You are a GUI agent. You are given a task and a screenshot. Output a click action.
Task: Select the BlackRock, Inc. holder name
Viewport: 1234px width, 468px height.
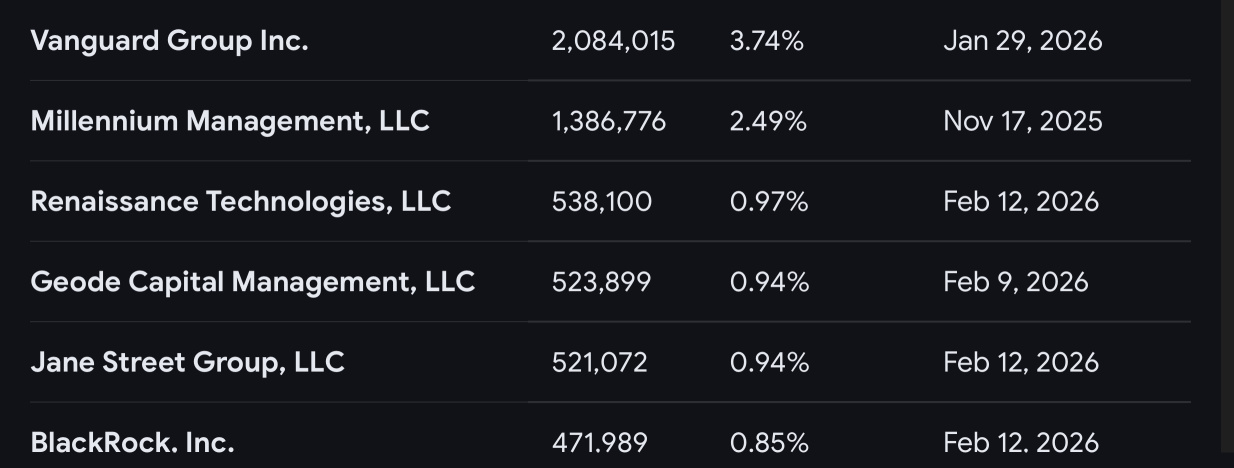pos(132,442)
